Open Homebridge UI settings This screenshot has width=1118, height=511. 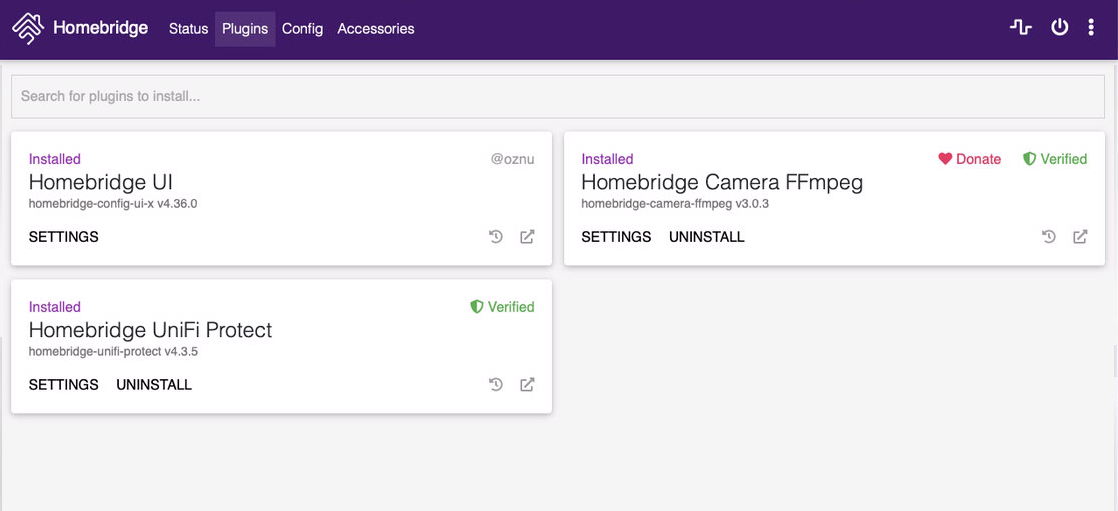point(63,237)
